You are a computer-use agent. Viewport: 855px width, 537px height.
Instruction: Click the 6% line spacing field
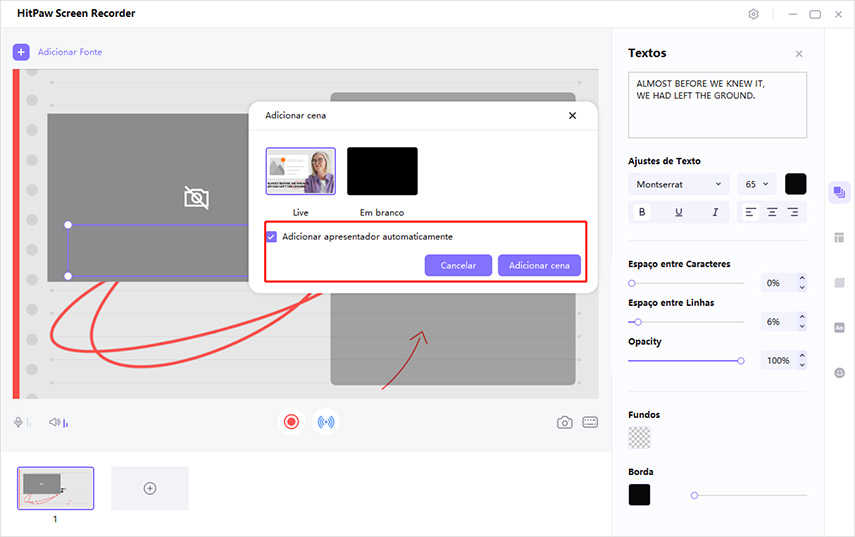pos(778,322)
